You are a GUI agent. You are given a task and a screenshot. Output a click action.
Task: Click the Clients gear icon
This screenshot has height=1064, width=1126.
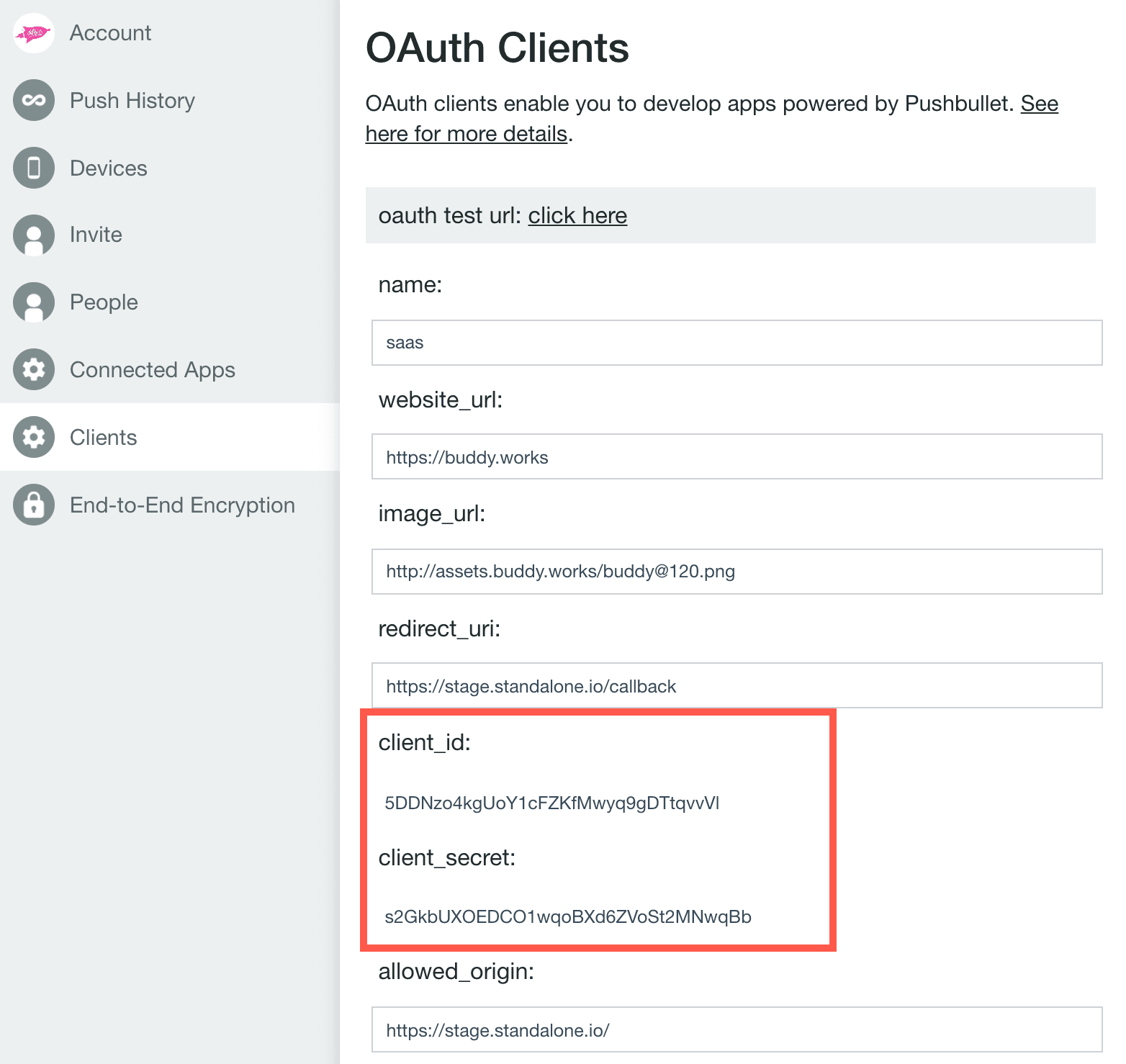(x=34, y=437)
